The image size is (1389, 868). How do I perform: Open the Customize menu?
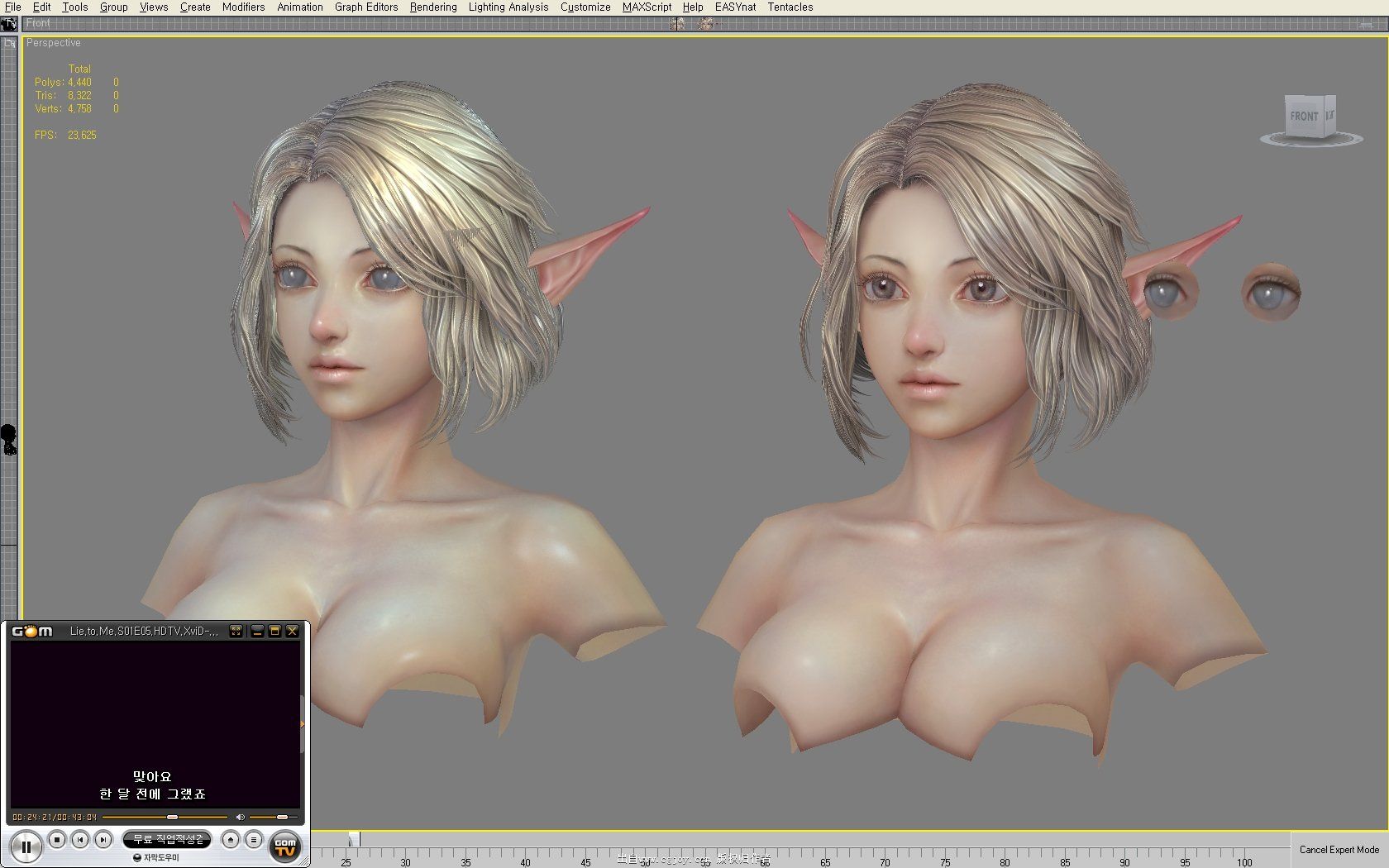pyautogui.click(x=585, y=7)
